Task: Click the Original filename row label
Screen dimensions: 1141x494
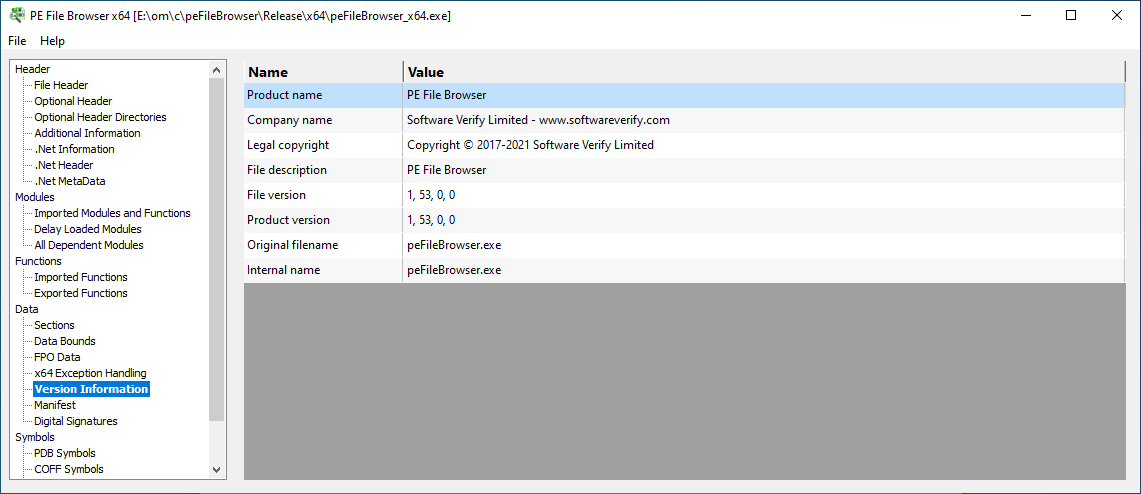Action: pyautogui.click(x=293, y=245)
